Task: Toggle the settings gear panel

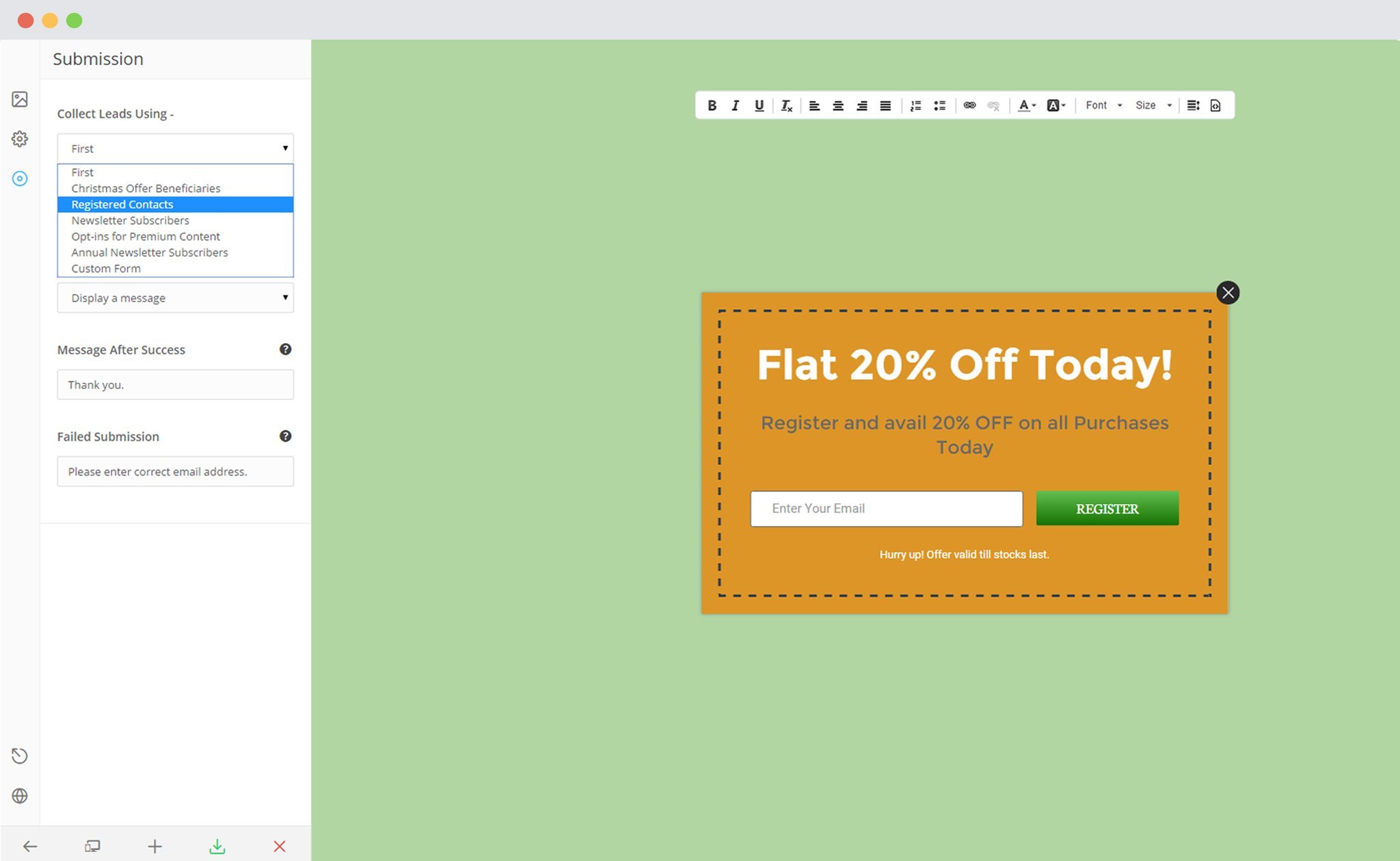Action: tap(20, 138)
